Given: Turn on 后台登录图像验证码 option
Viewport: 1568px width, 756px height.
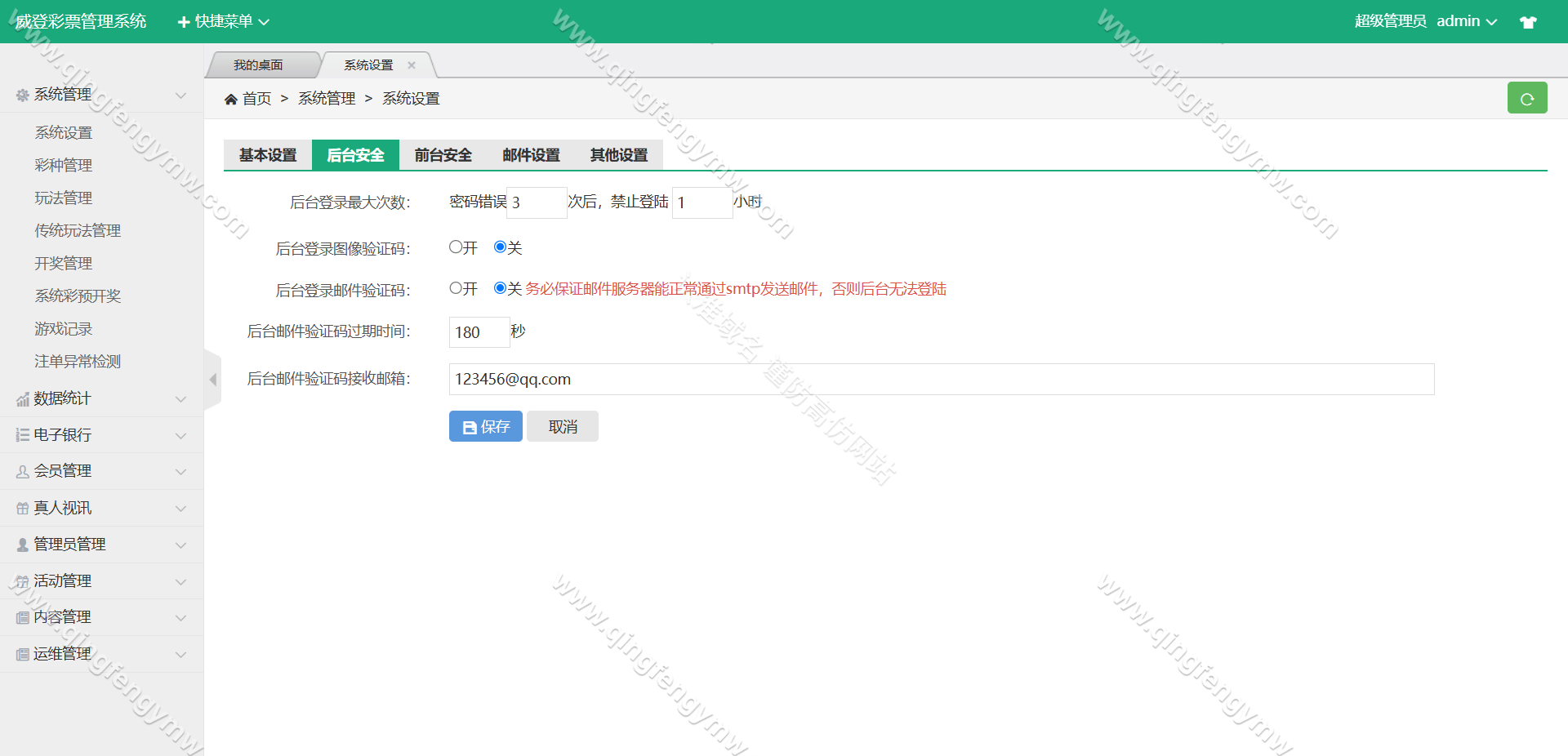Looking at the screenshot, I should 456,247.
